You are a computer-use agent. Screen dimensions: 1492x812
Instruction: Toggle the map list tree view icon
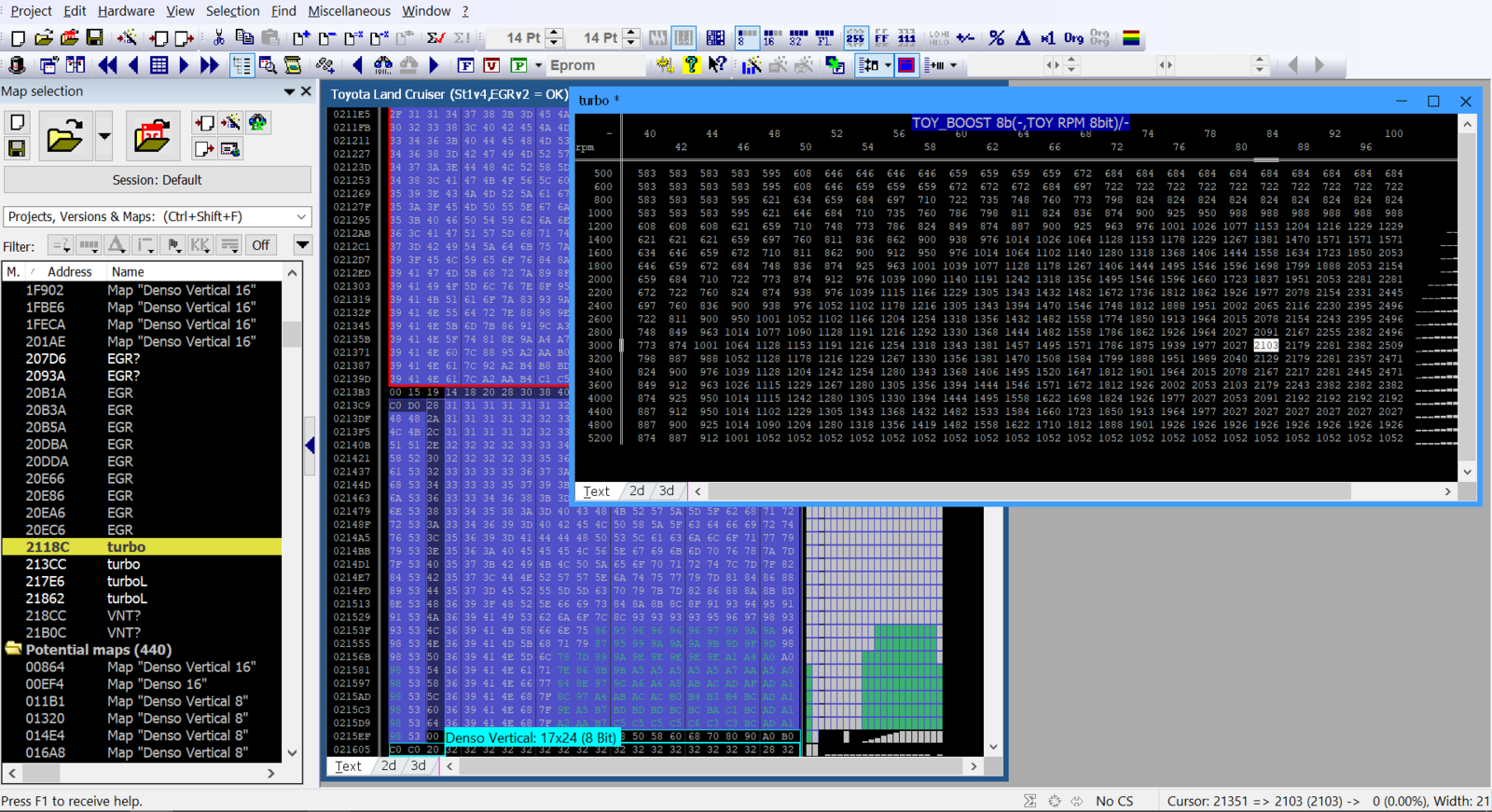pos(242,65)
